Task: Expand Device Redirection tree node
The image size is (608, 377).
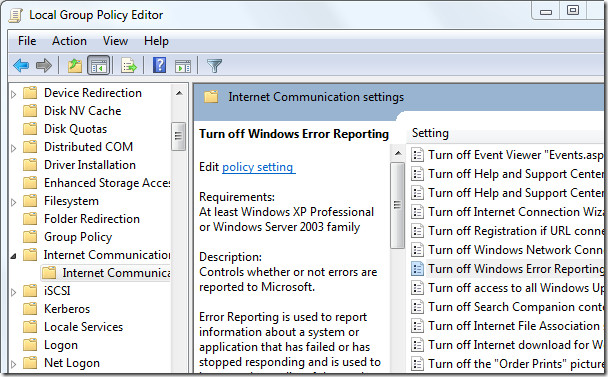Action: (x=14, y=94)
